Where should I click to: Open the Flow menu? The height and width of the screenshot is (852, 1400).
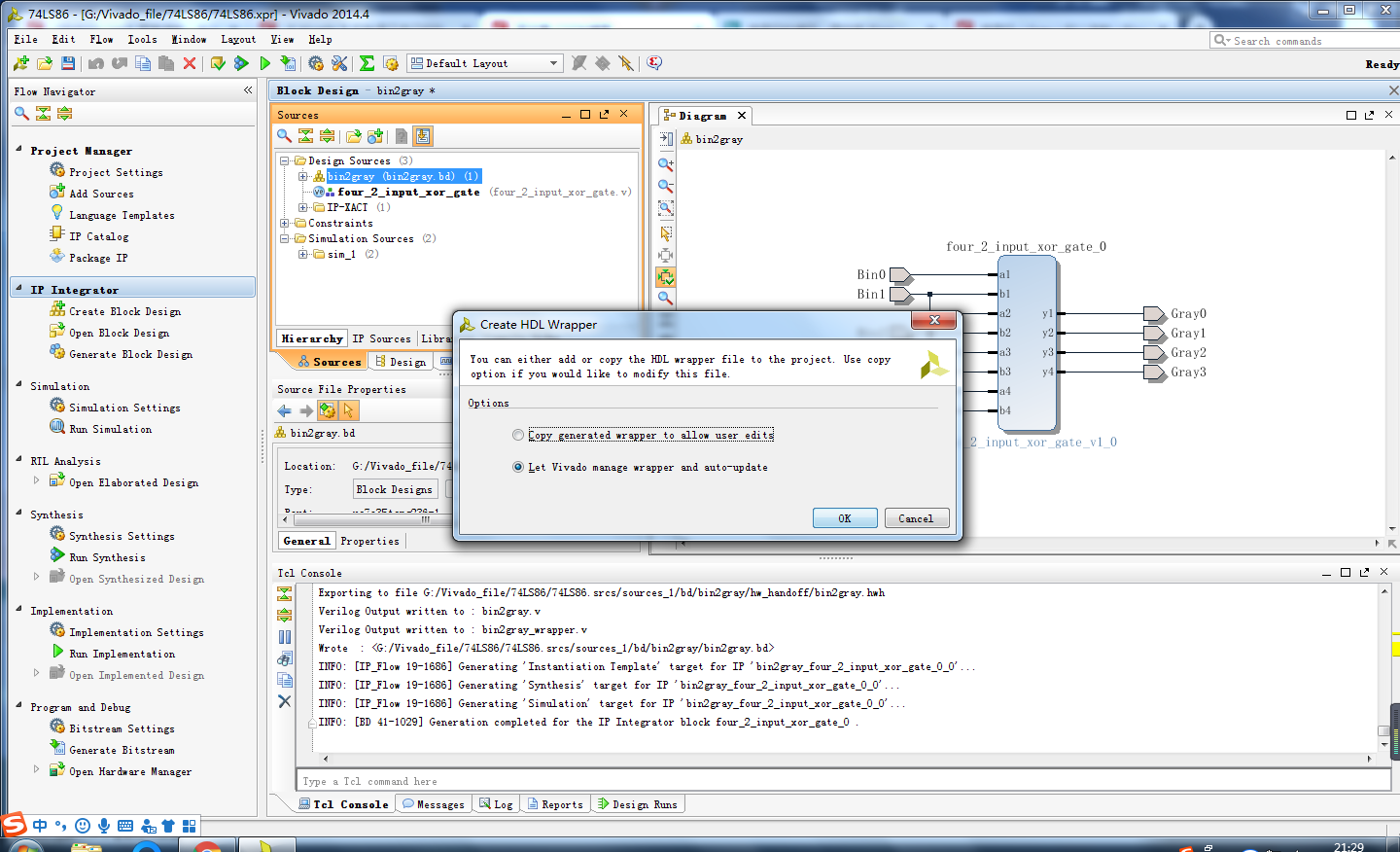coord(101,40)
